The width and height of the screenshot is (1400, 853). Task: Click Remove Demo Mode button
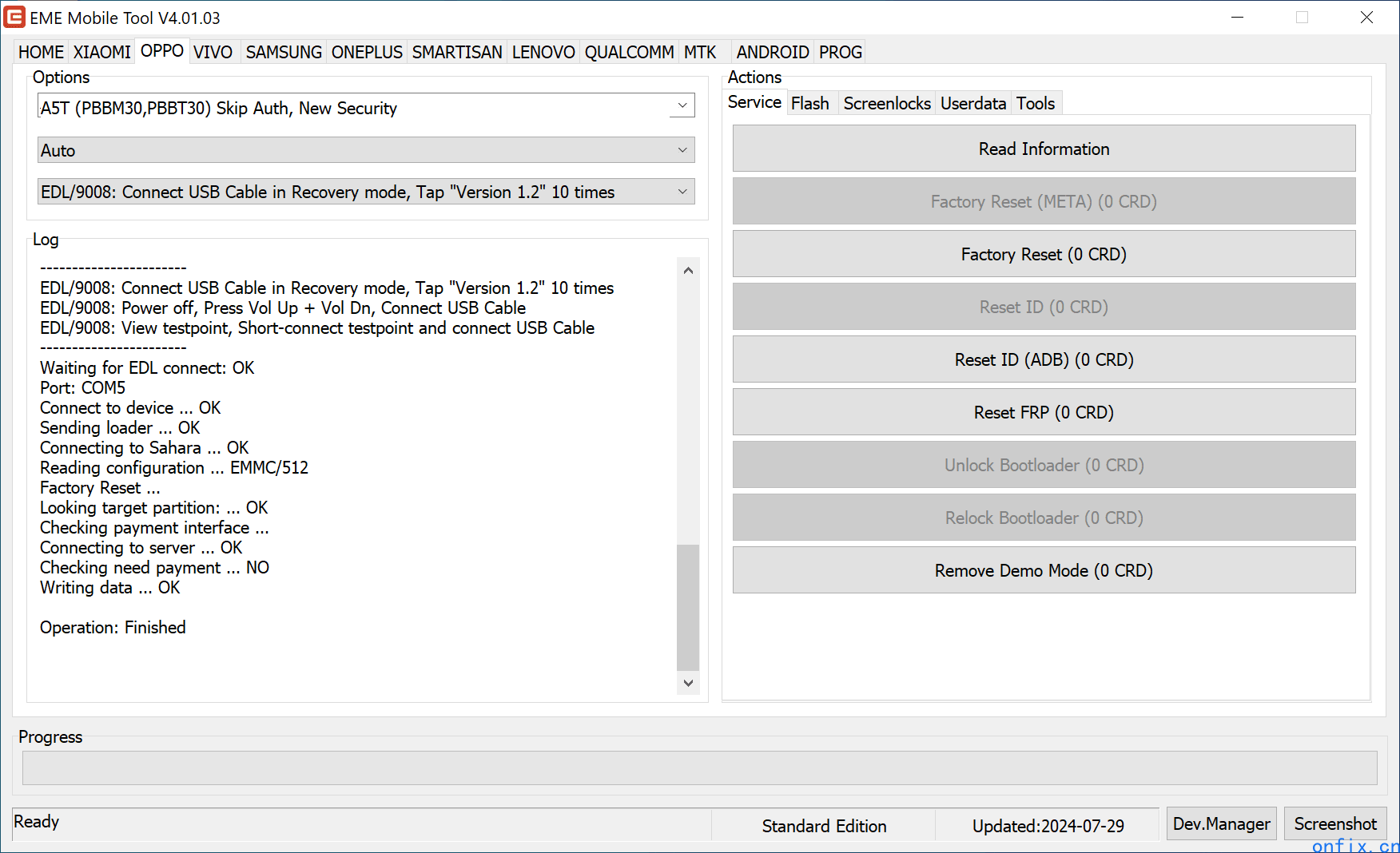click(x=1044, y=570)
